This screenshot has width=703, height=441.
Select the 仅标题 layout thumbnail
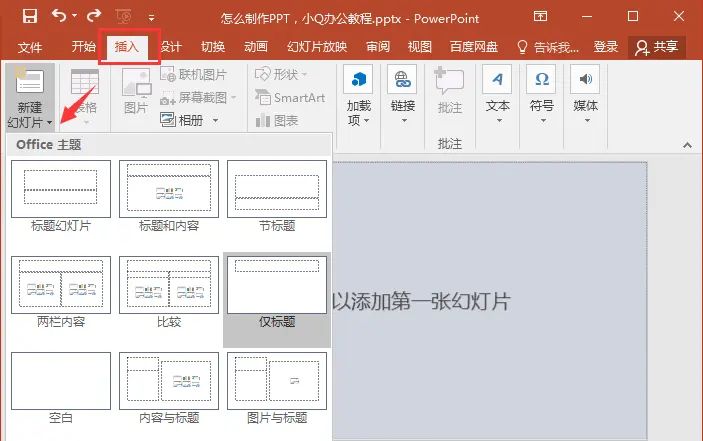(x=277, y=285)
